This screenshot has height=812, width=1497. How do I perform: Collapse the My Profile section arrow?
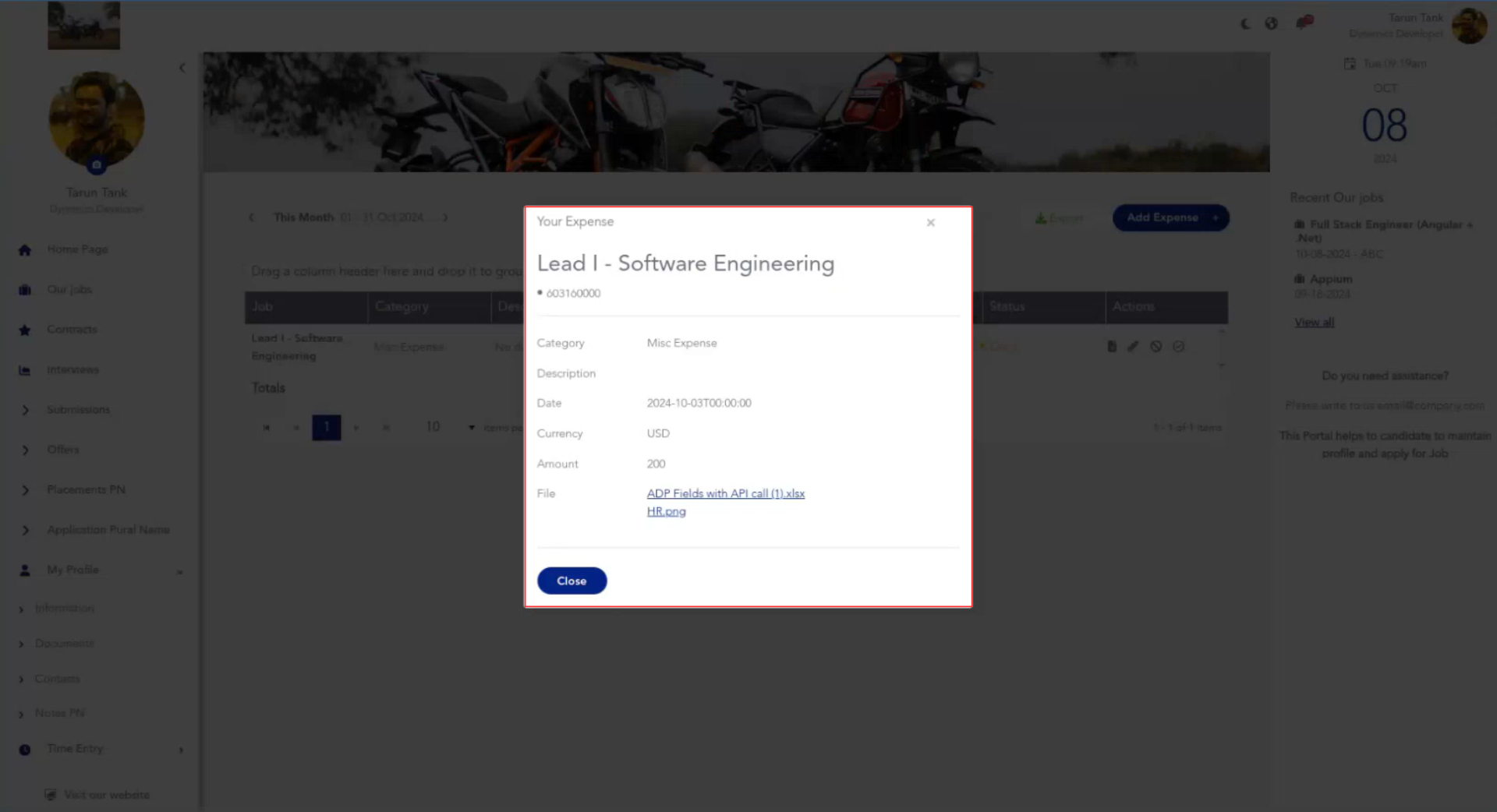[x=179, y=572]
